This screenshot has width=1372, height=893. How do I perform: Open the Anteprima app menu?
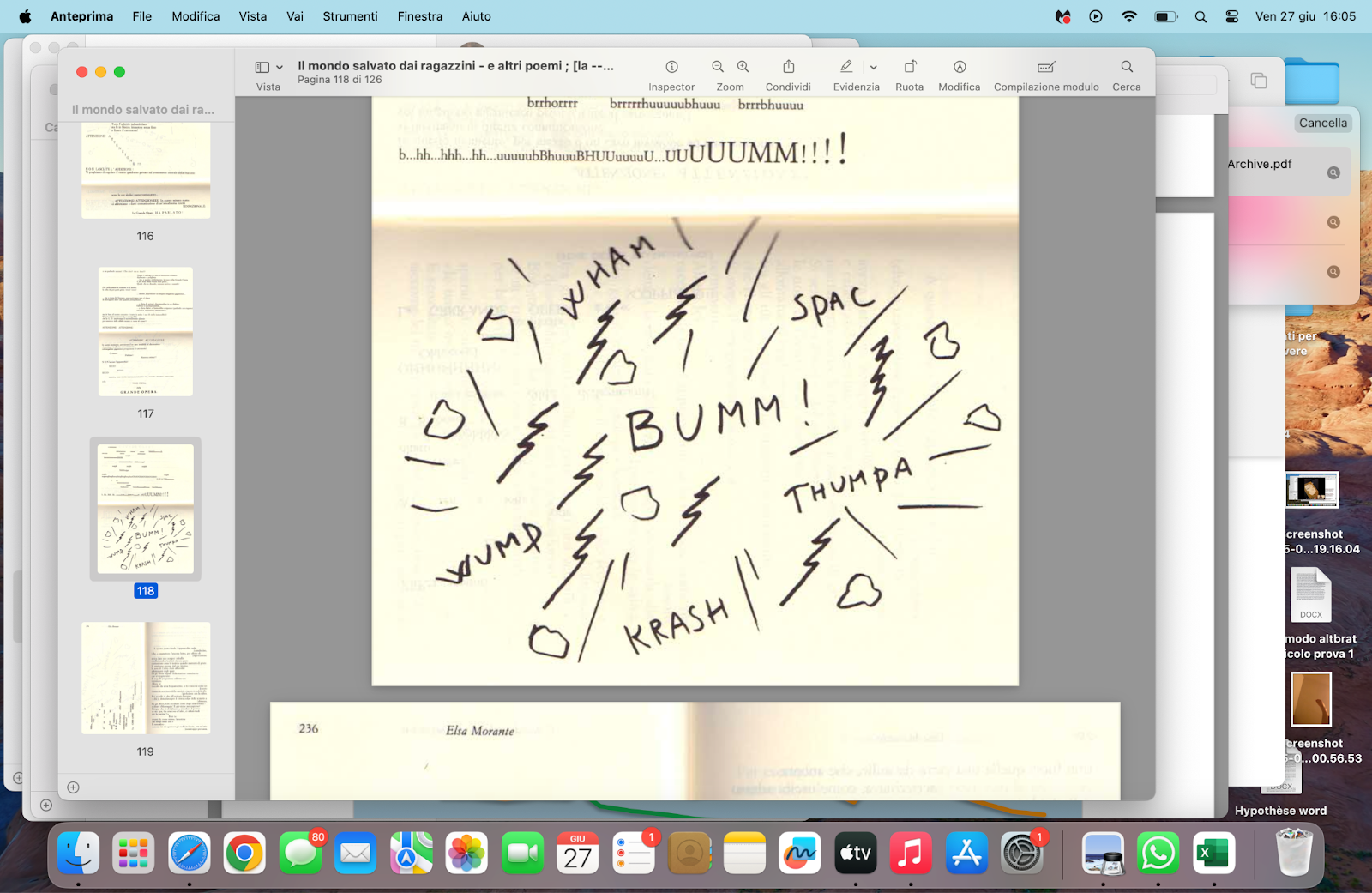pos(81,16)
